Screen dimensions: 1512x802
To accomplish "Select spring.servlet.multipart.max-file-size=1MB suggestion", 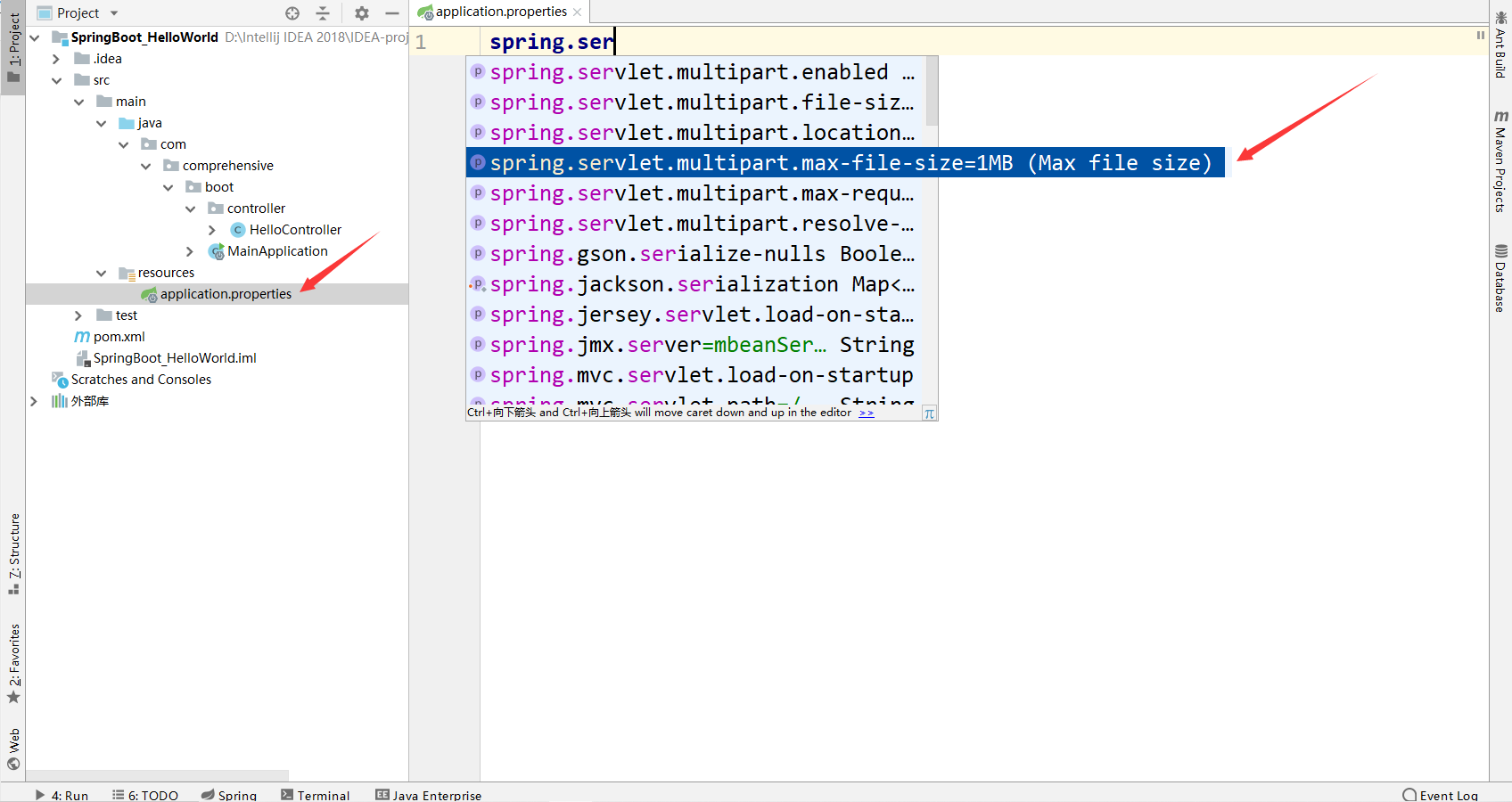I will point(845,163).
